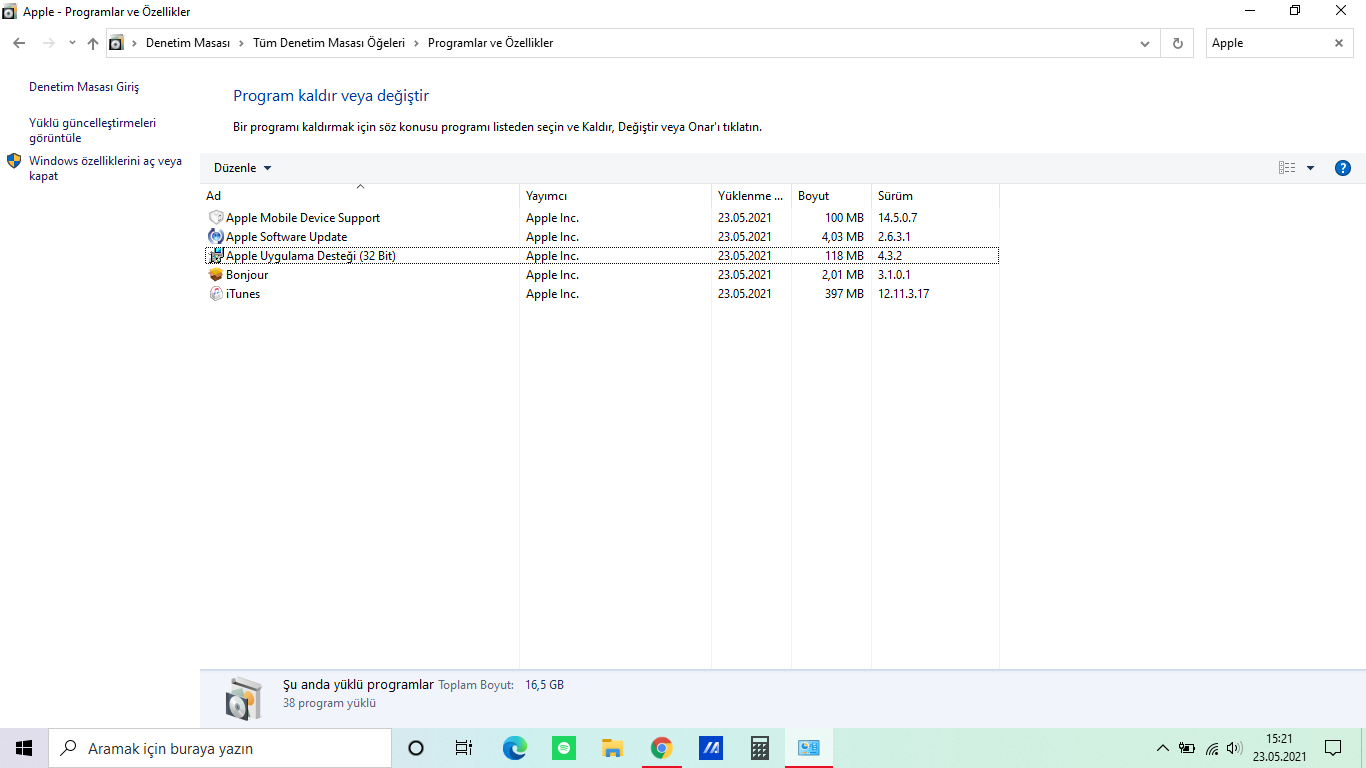Open the notification center icon
This screenshot has width=1366, height=768.
click(x=1333, y=748)
